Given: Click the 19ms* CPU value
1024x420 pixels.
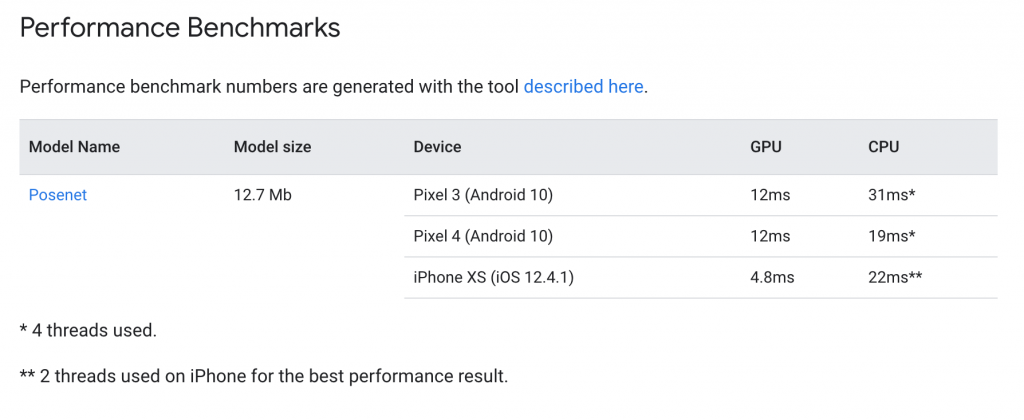Looking at the screenshot, I should point(892,237).
